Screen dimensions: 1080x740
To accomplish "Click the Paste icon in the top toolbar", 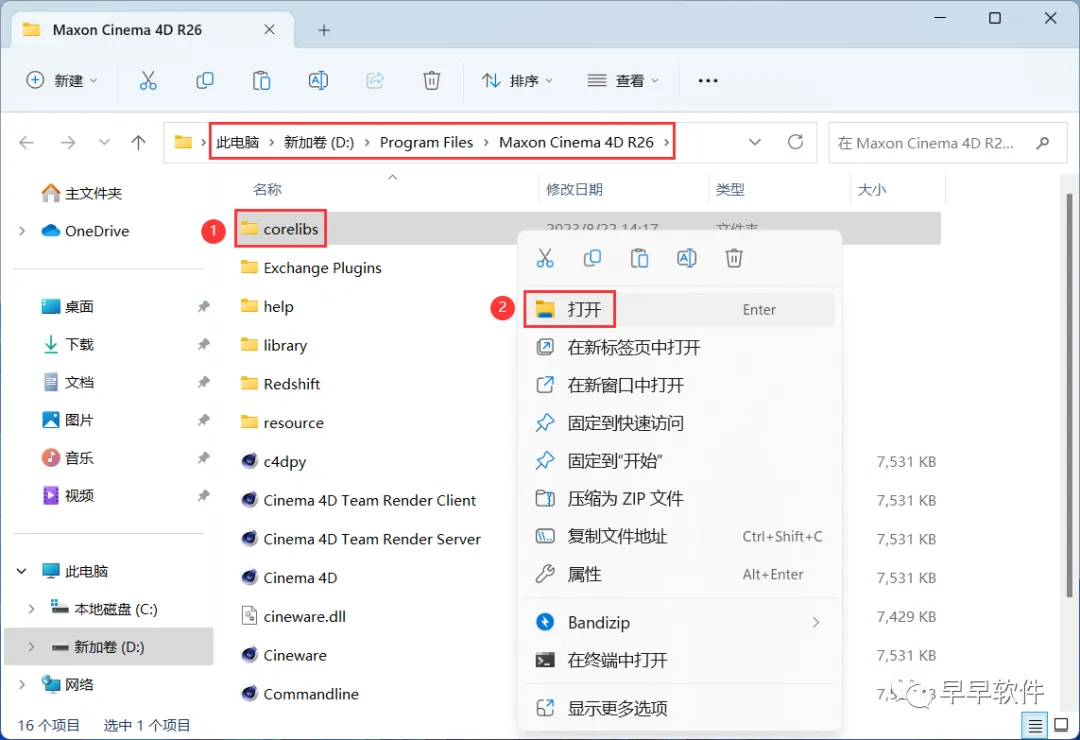I will pos(261,81).
